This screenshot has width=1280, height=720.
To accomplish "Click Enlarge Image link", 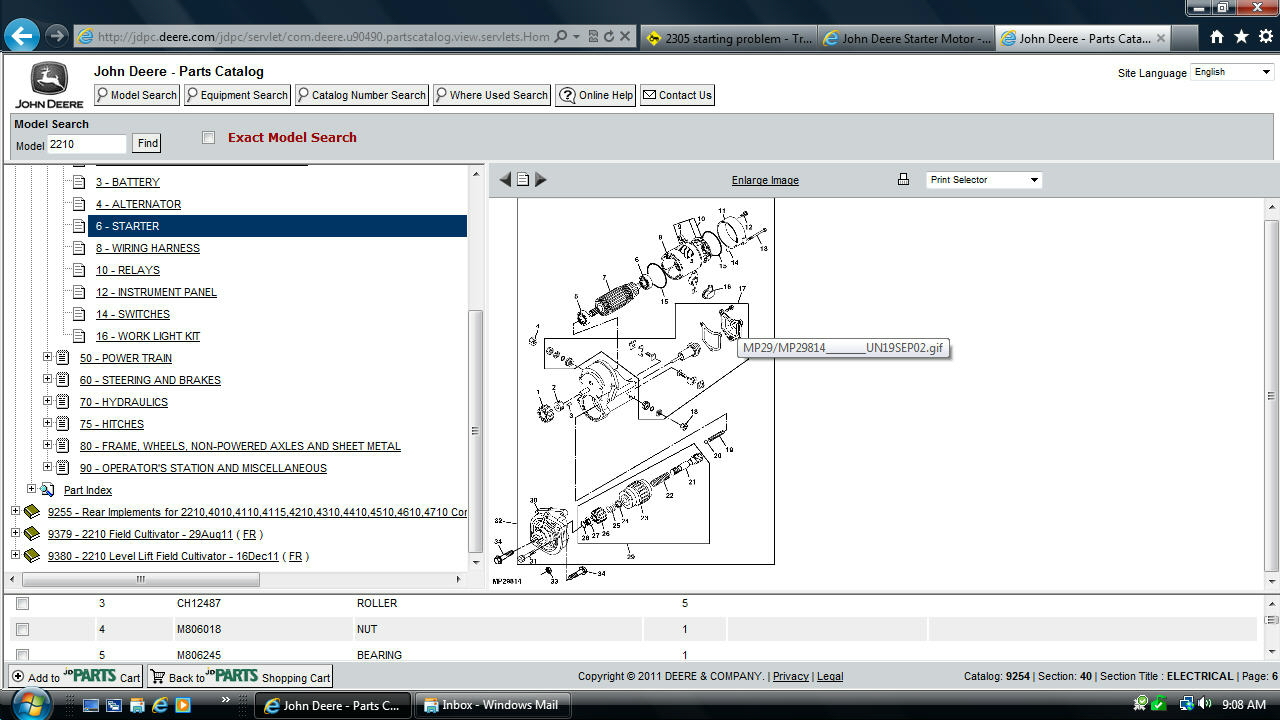I will (765, 181).
